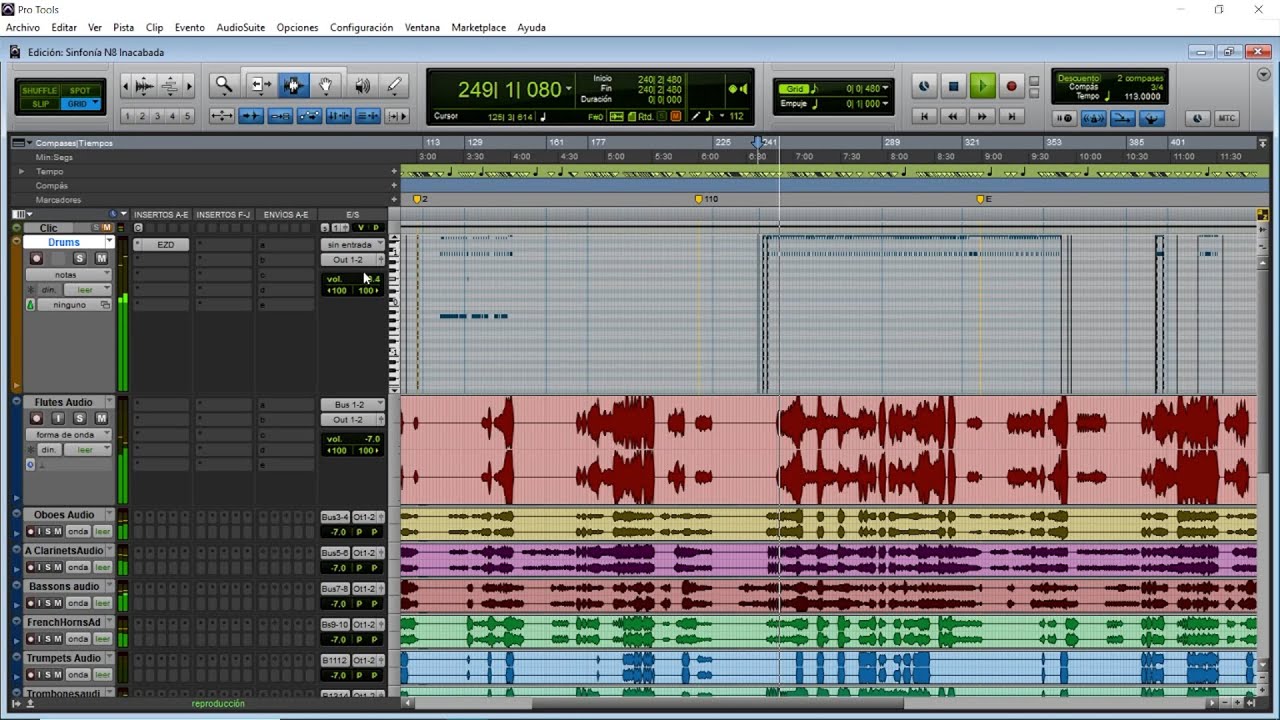Click the Zoom Toggle button below the Zoomer

222,116
